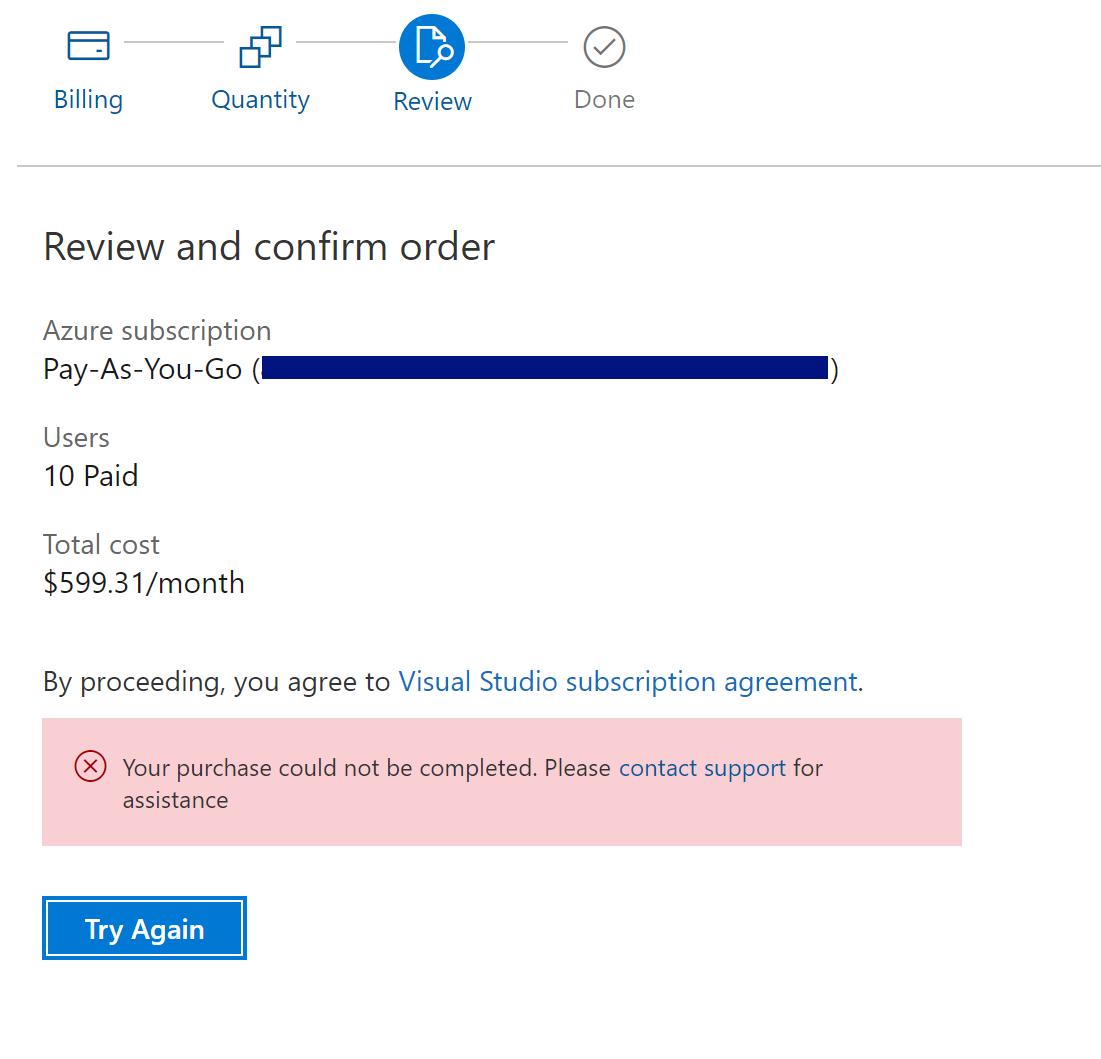1101x1059 pixels.
Task: Click the Review document magnifier step icon
Action: point(432,47)
